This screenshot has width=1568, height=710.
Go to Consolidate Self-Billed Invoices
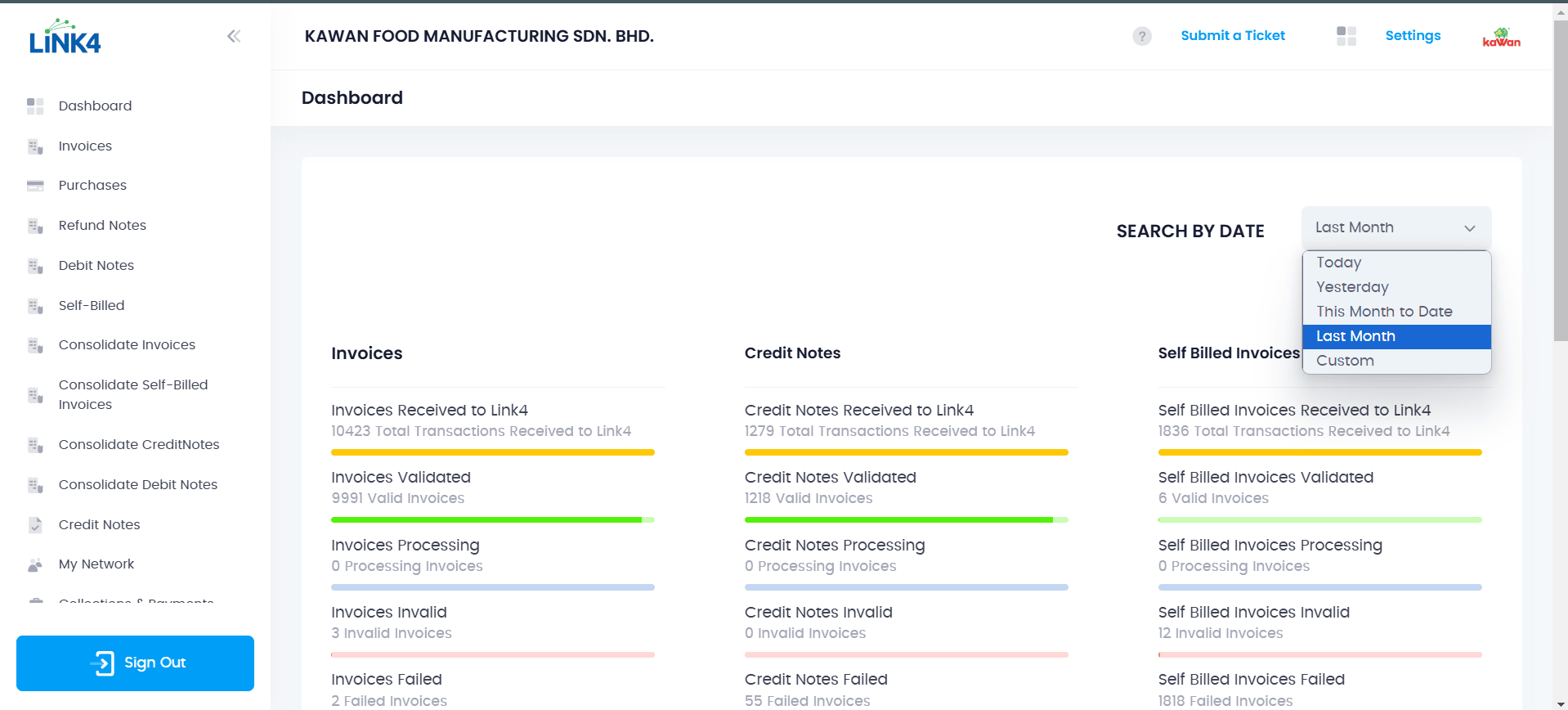(x=133, y=394)
